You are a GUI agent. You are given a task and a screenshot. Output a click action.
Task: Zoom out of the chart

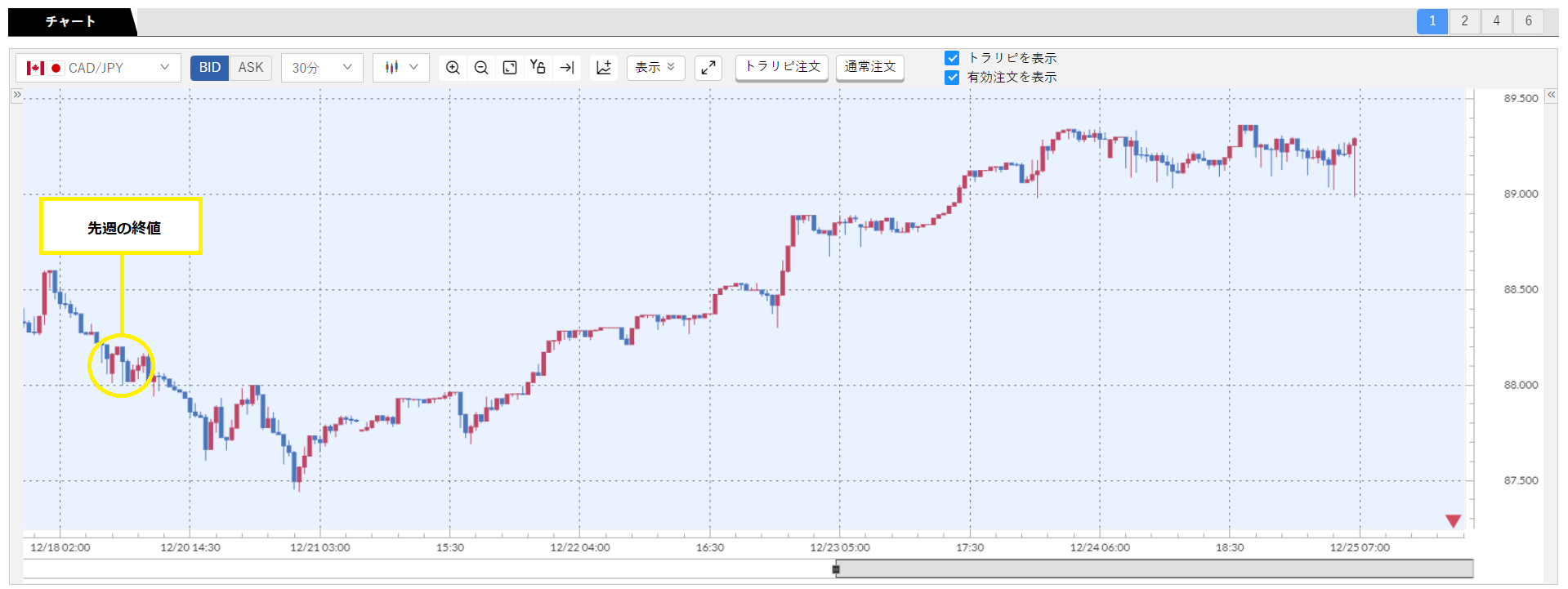tap(481, 68)
